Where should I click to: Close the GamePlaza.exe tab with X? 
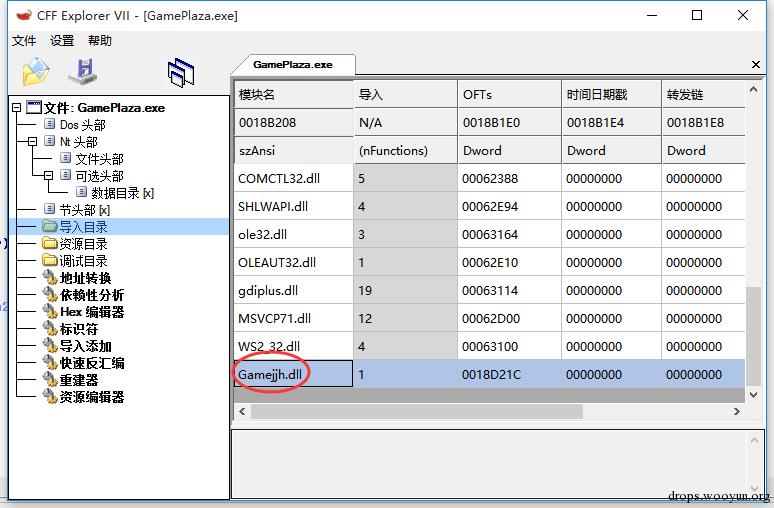tap(755, 64)
